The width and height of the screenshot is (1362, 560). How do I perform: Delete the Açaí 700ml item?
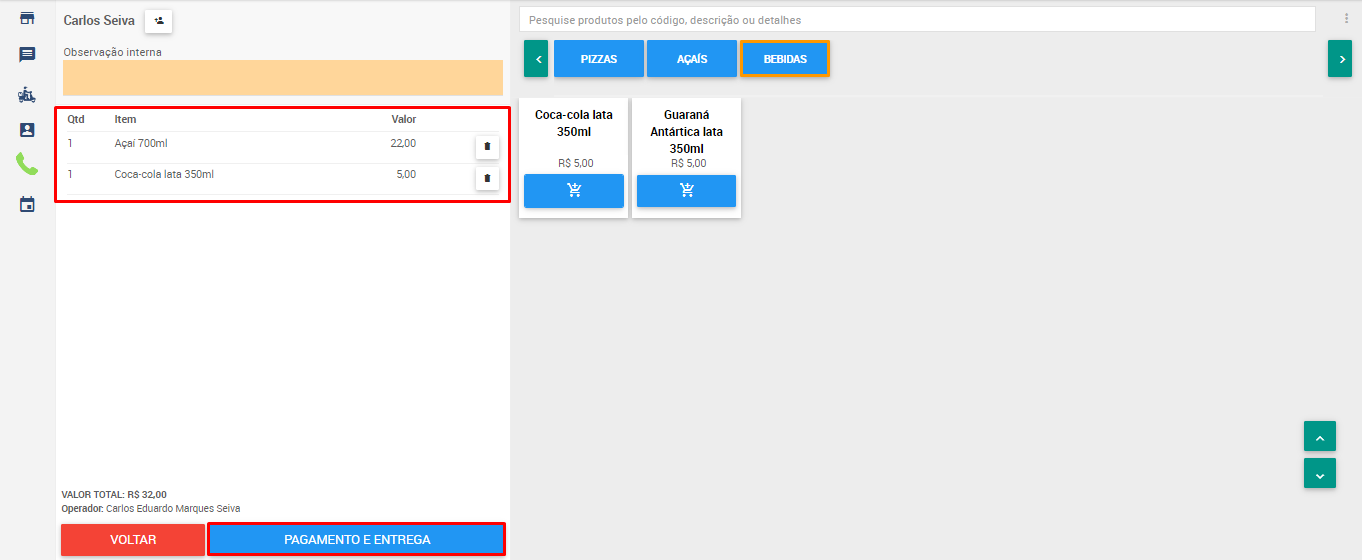487,147
